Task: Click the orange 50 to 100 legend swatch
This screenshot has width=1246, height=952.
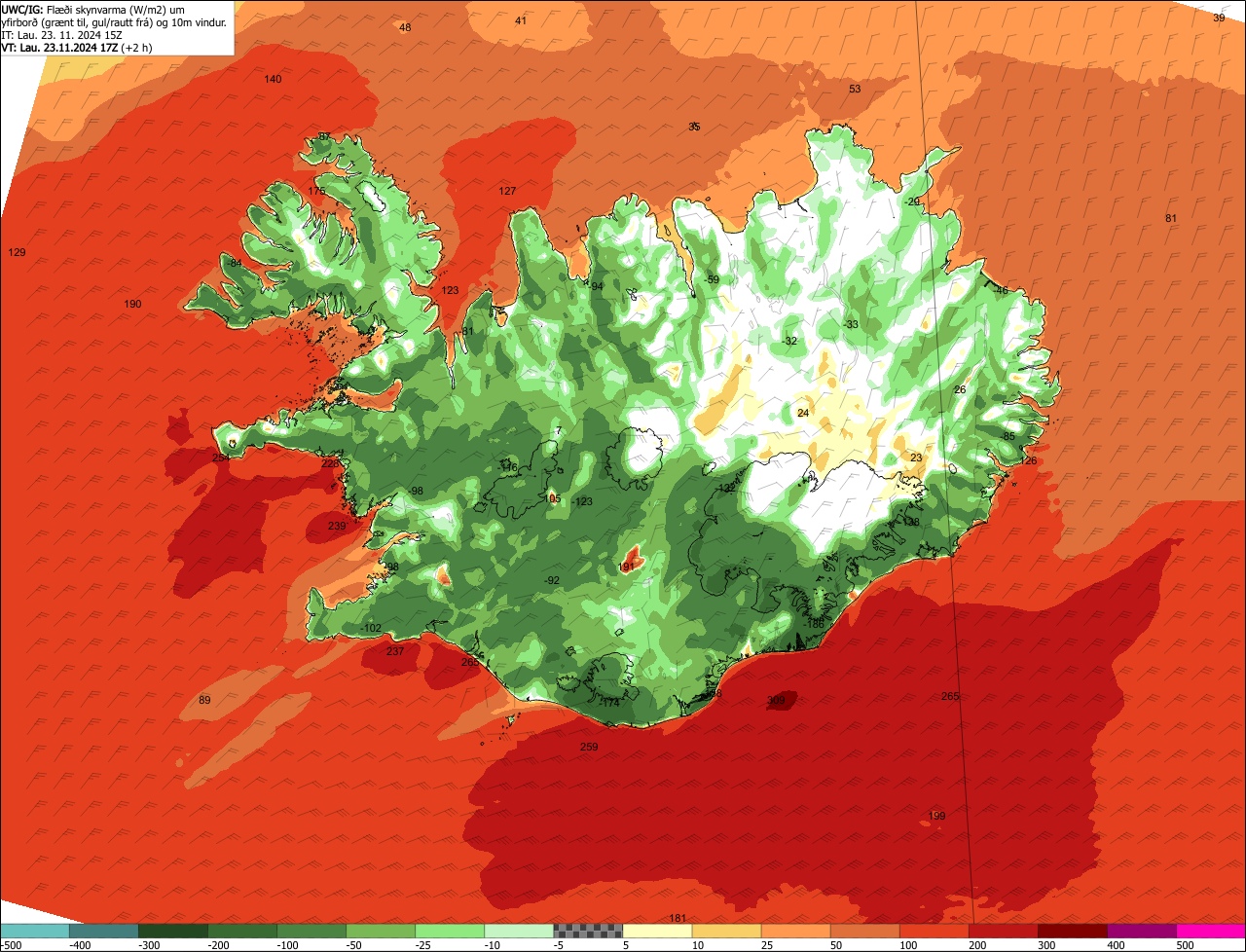Action: pyautogui.click(x=864, y=931)
